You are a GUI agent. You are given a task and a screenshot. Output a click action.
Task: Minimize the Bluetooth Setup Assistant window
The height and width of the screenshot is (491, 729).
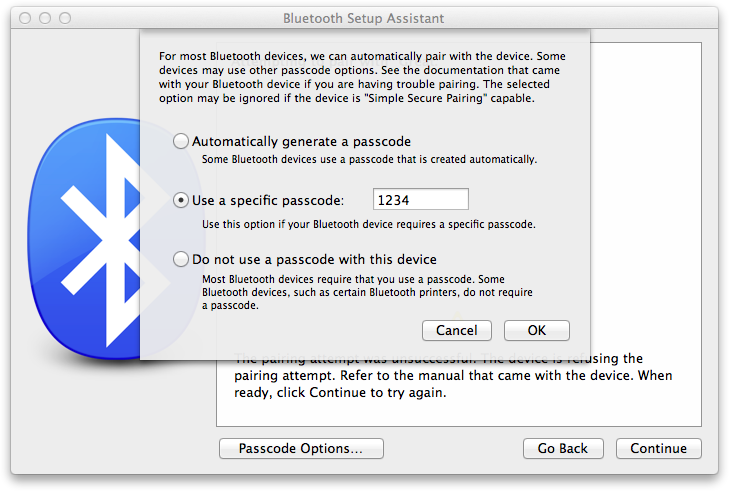45,18
